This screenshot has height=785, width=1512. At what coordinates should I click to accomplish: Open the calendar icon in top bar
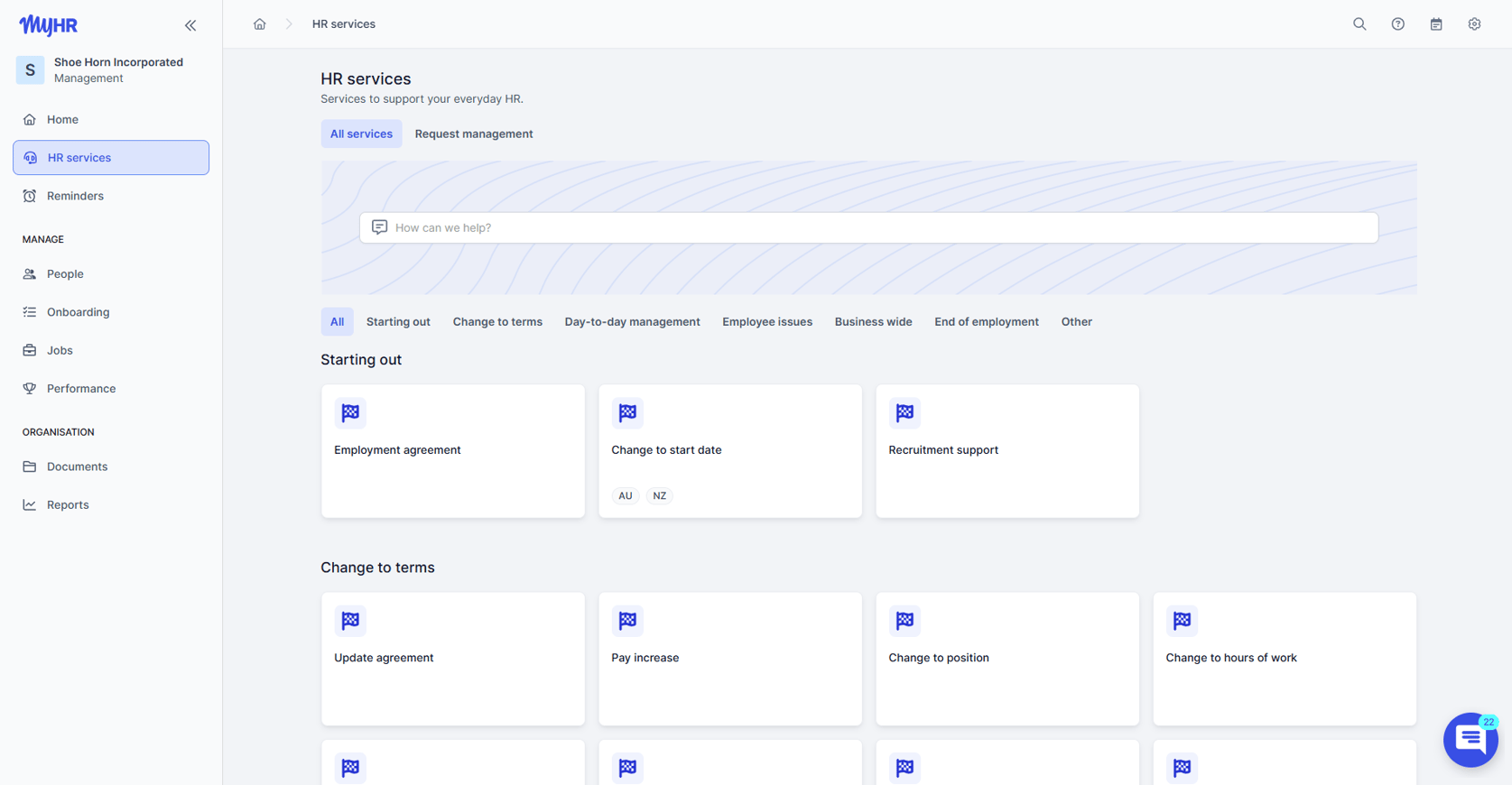[1436, 24]
